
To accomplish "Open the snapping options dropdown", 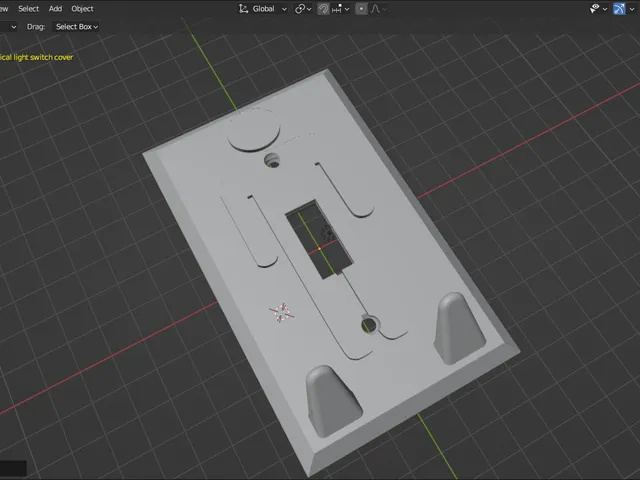I will click(x=340, y=9).
